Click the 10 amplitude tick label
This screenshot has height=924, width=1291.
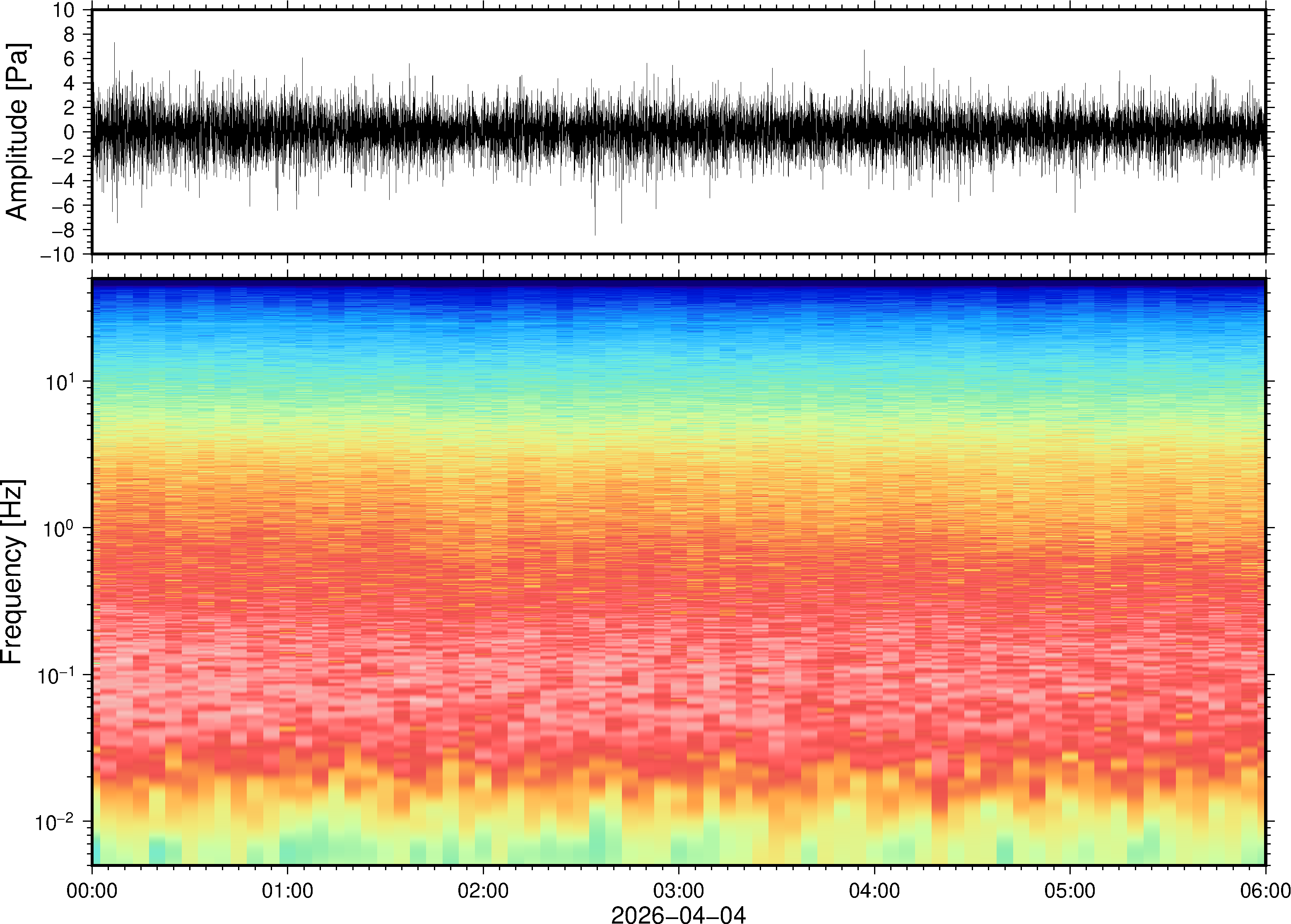(x=63, y=10)
